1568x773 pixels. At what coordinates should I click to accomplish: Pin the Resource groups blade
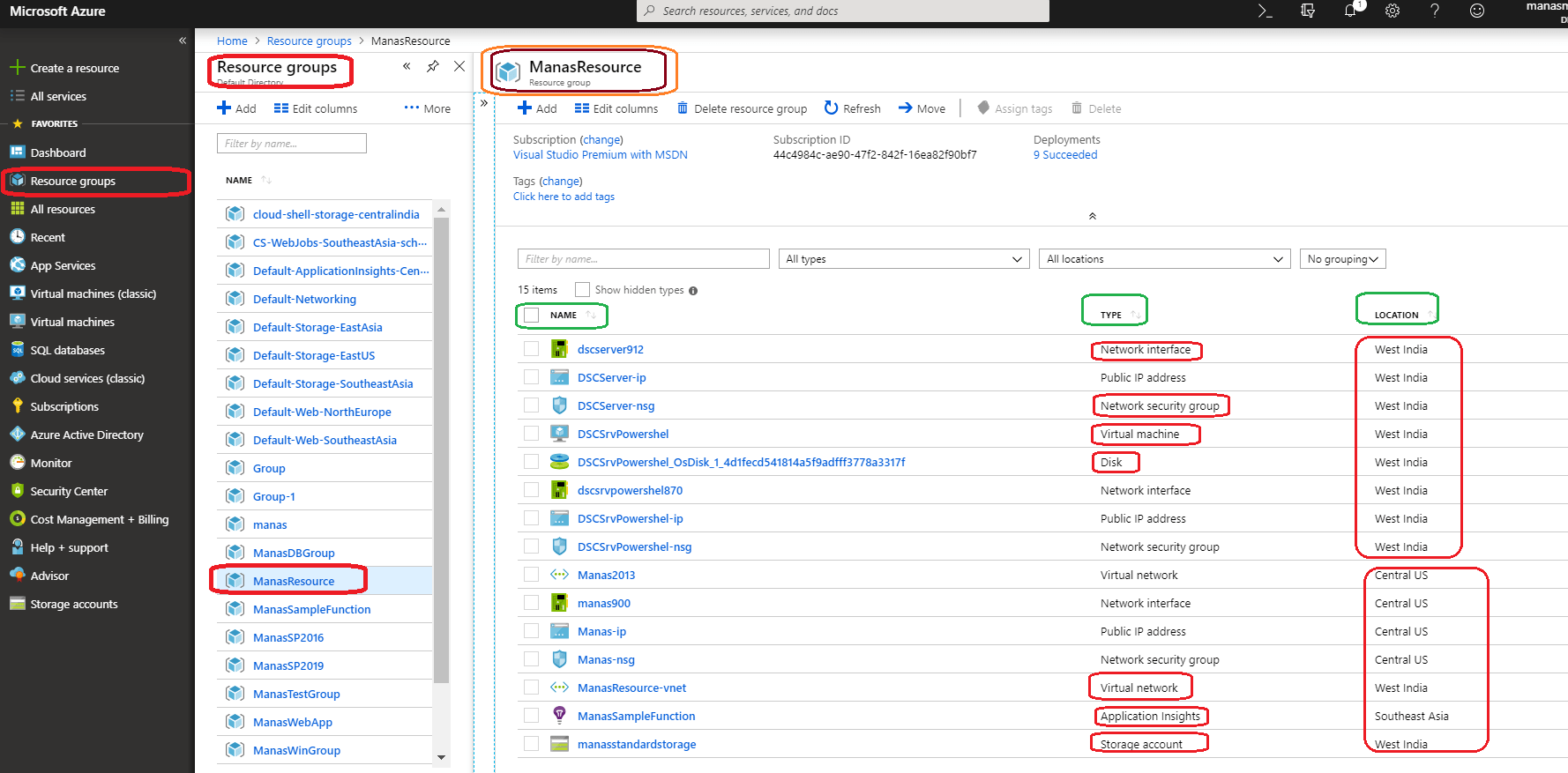coord(432,66)
